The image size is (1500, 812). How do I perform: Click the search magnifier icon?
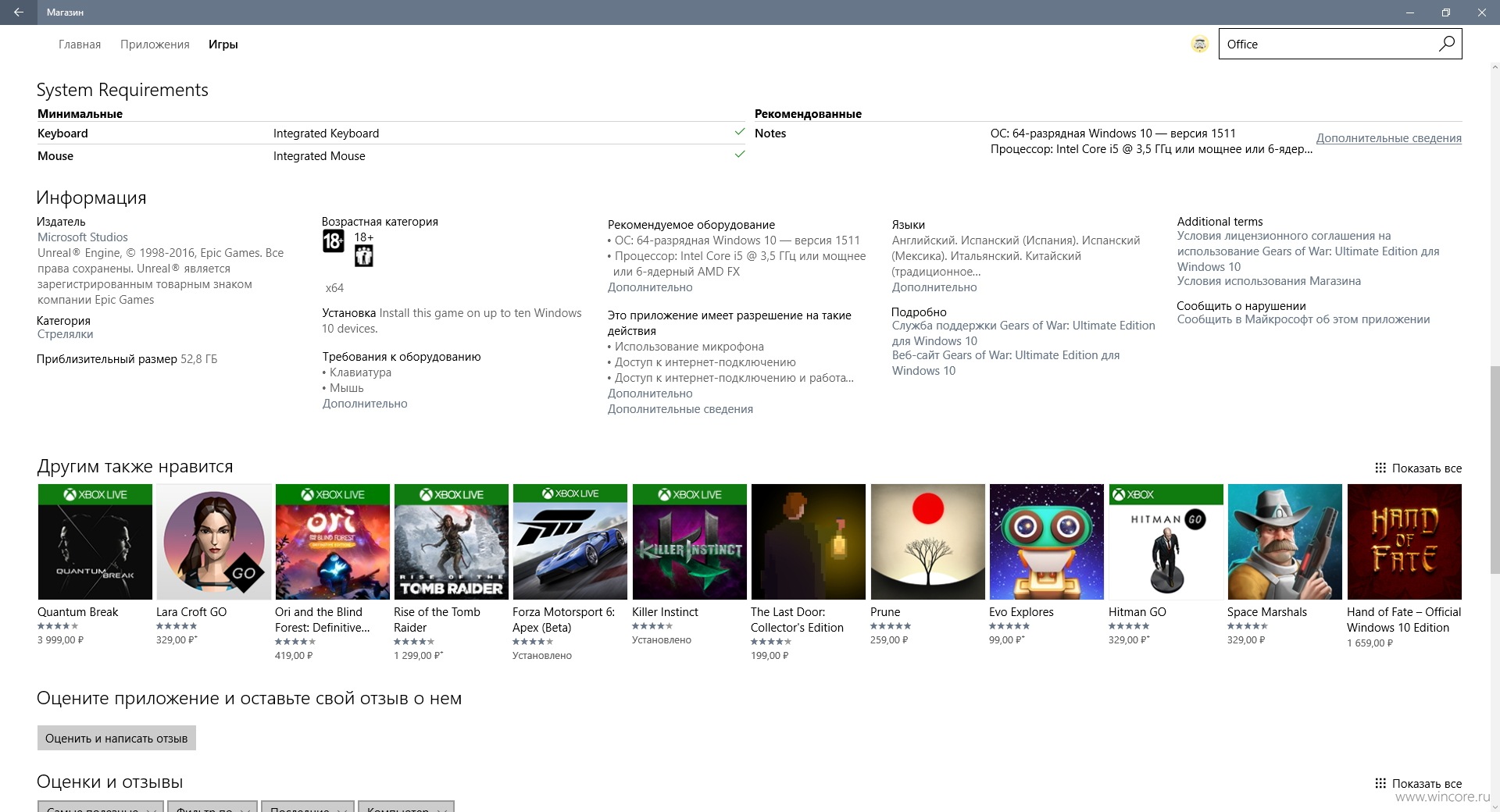(x=1446, y=44)
